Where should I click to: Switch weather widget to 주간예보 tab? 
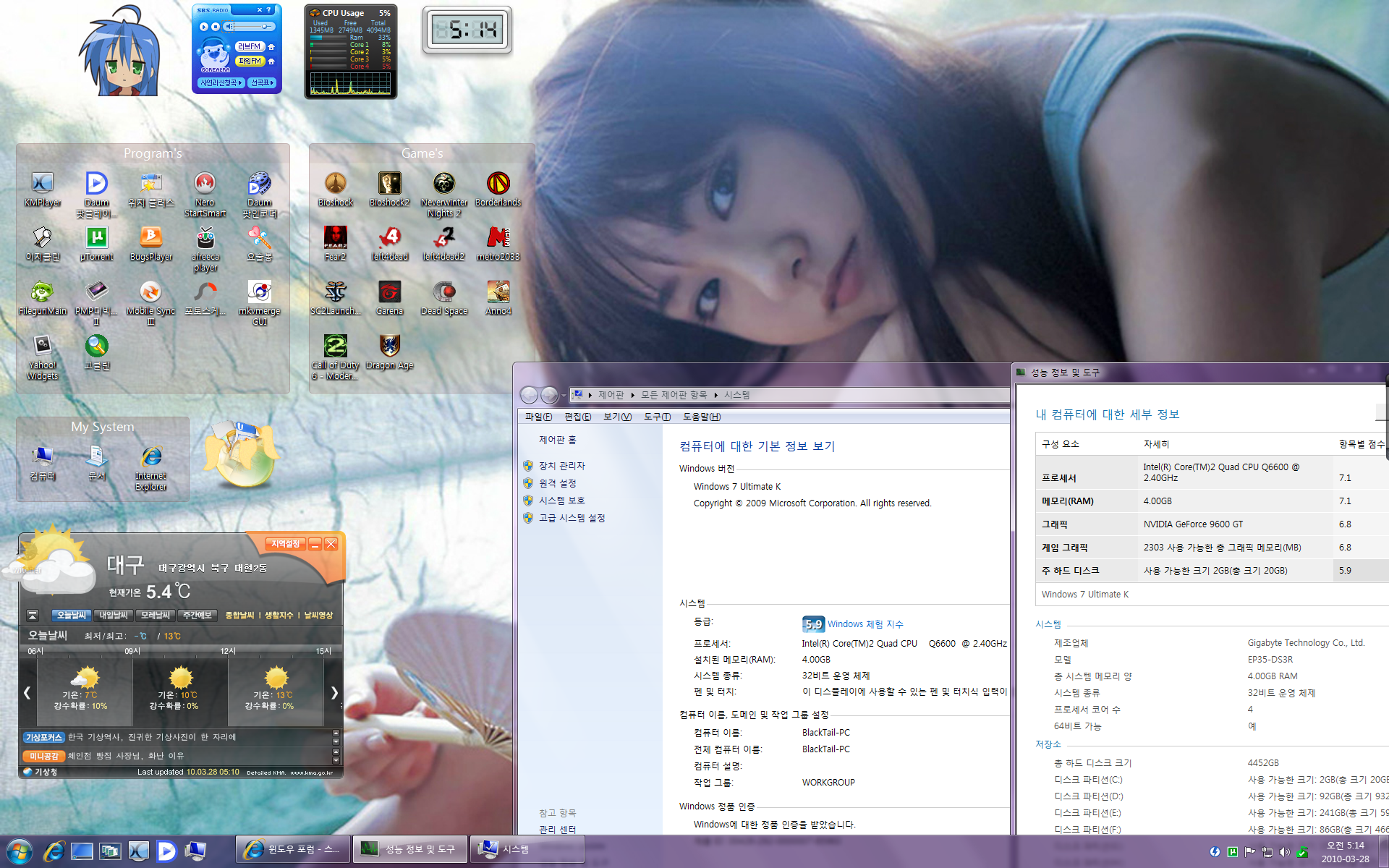point(197,616)
